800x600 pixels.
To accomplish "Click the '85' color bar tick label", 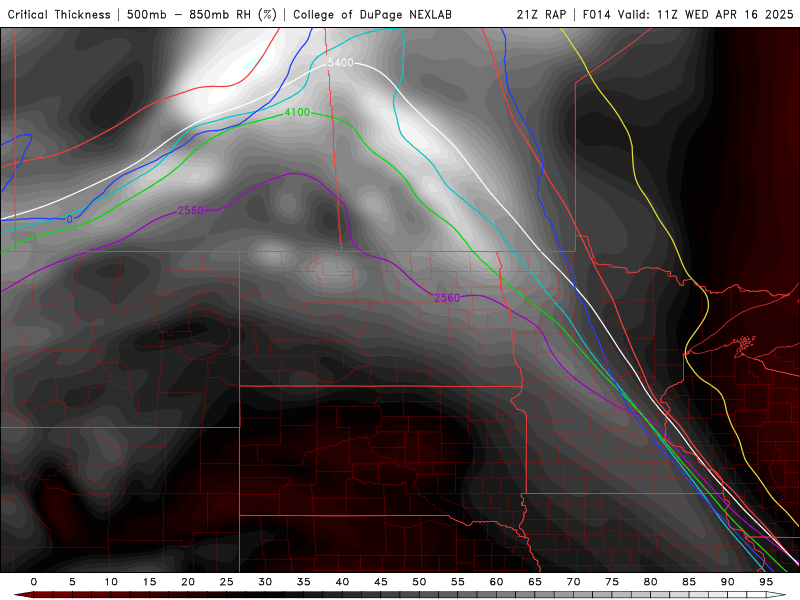I will pyautogui.click(x=689, y=582).
